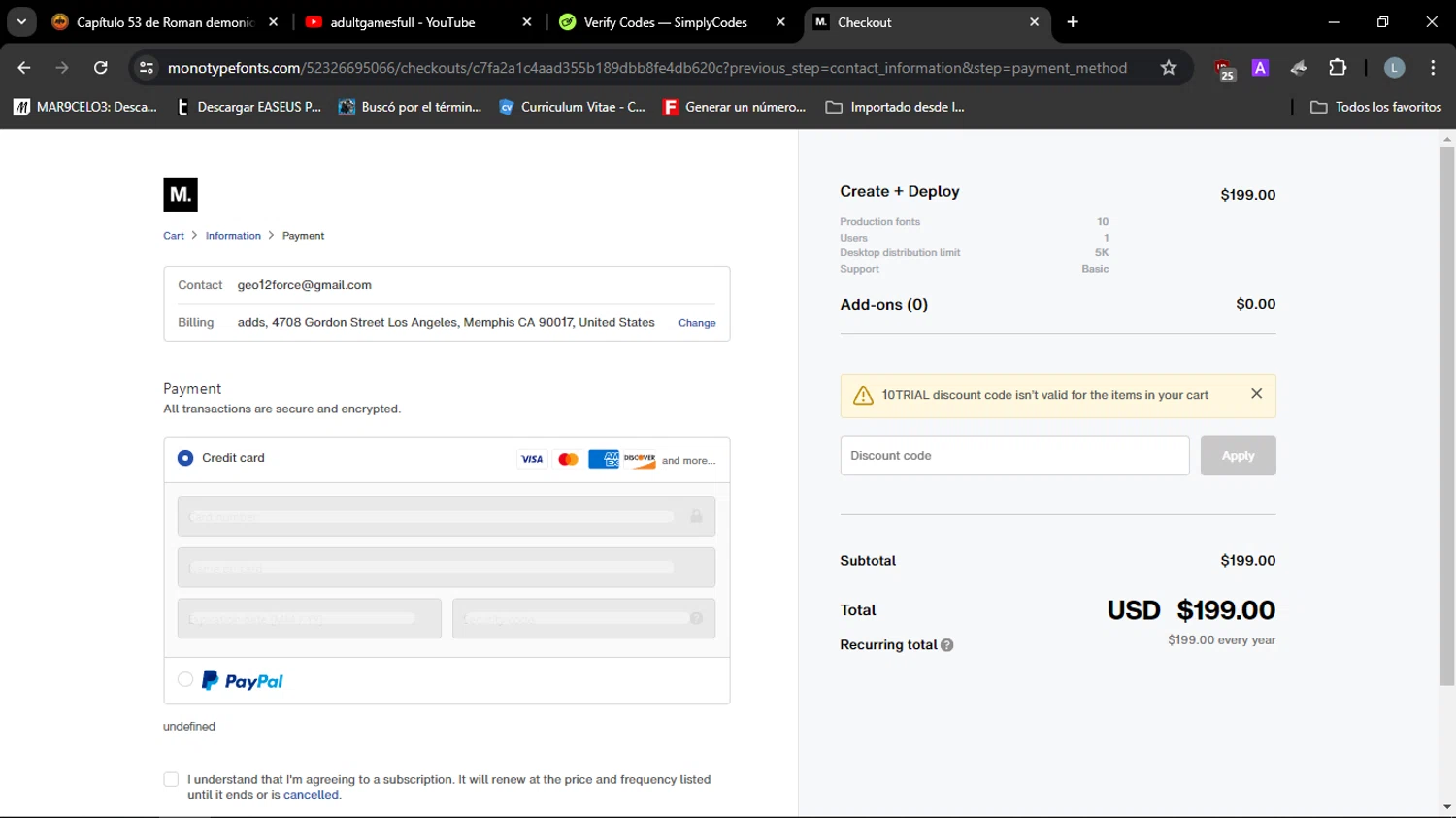1456x818 pixels.
Task: Close the SimplyCodes tab
Action: (780, 21)
